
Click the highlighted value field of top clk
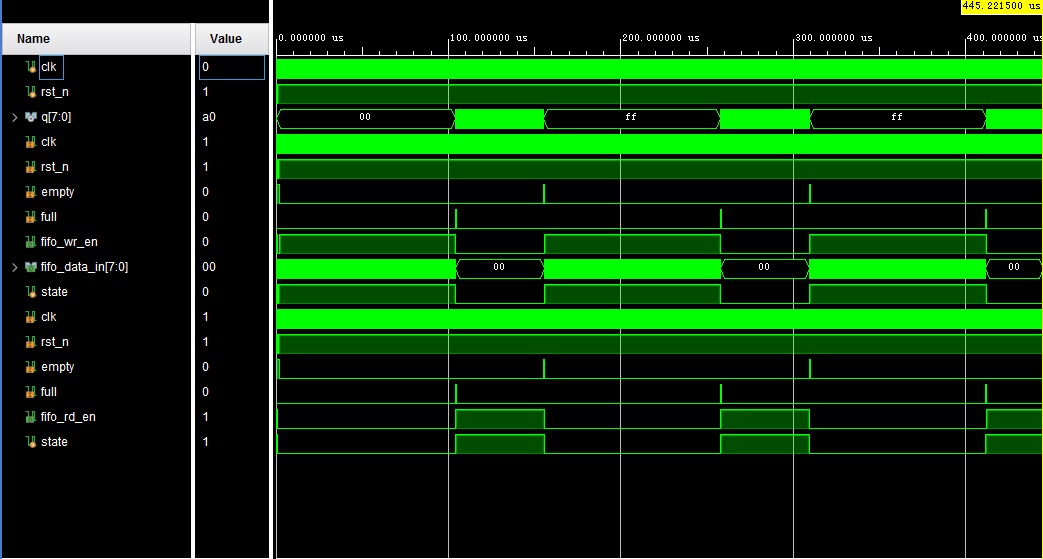click(x=231, y=67)
